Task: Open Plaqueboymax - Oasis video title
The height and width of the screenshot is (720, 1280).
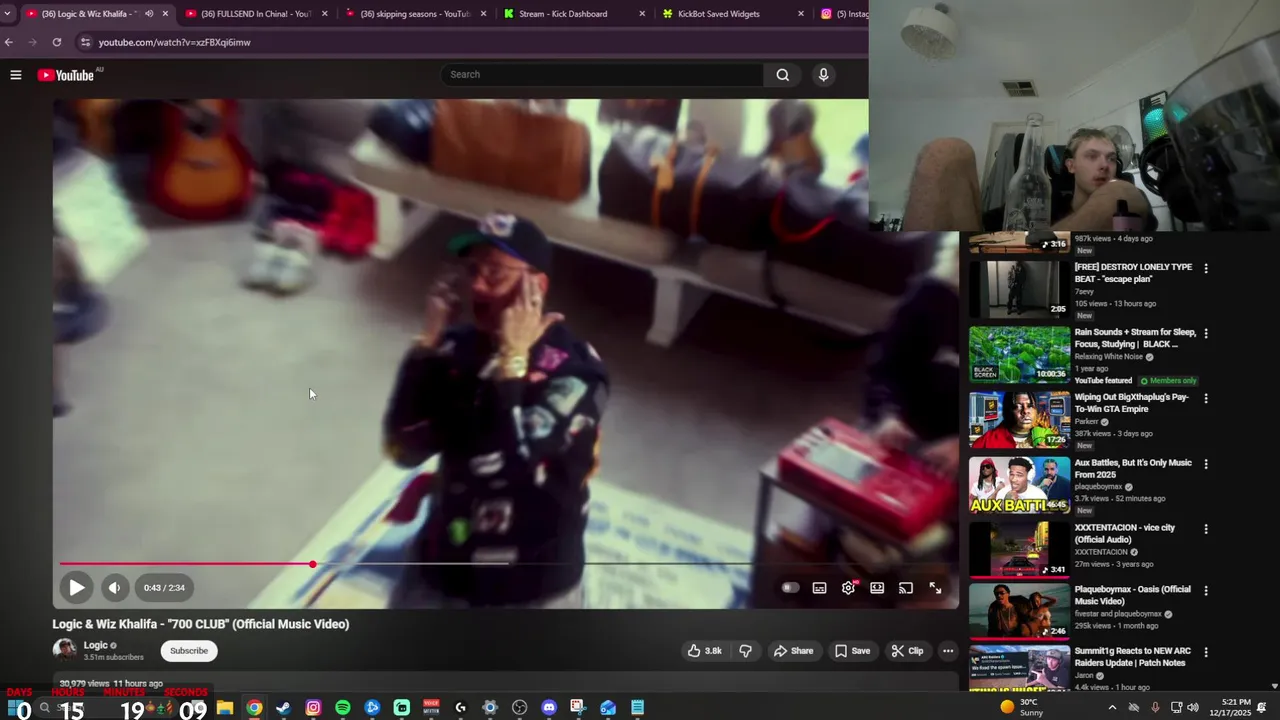Action: 1133,595
